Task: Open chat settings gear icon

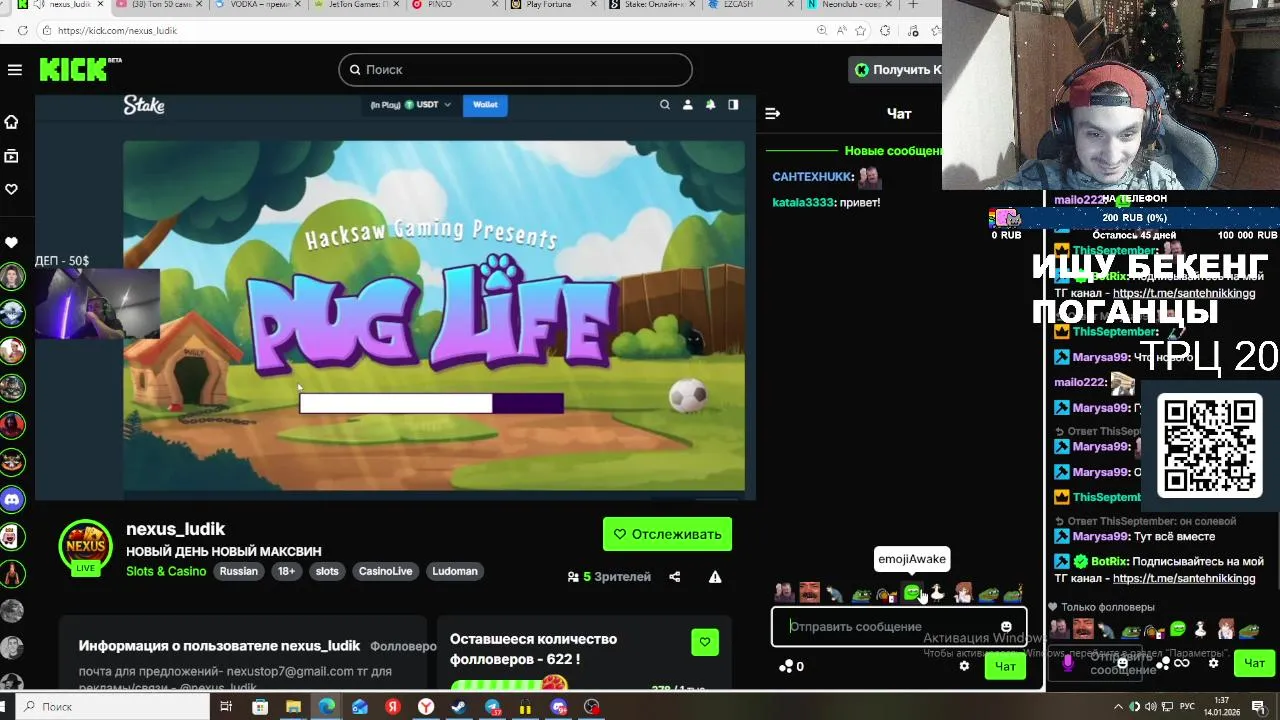Action: click(964, 666)
